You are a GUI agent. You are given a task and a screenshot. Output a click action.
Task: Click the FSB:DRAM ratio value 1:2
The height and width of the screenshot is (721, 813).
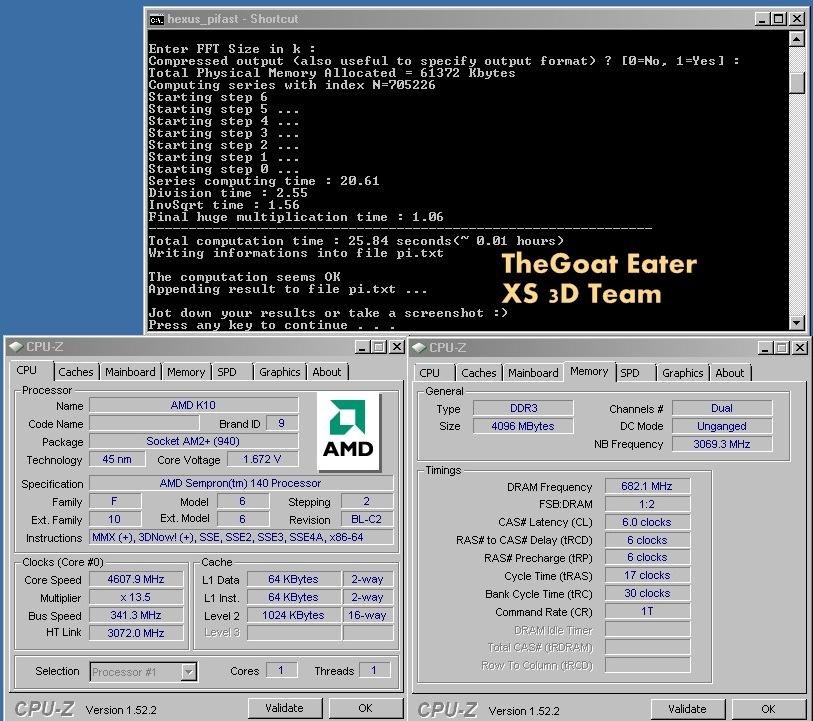(x=647, y=504)
